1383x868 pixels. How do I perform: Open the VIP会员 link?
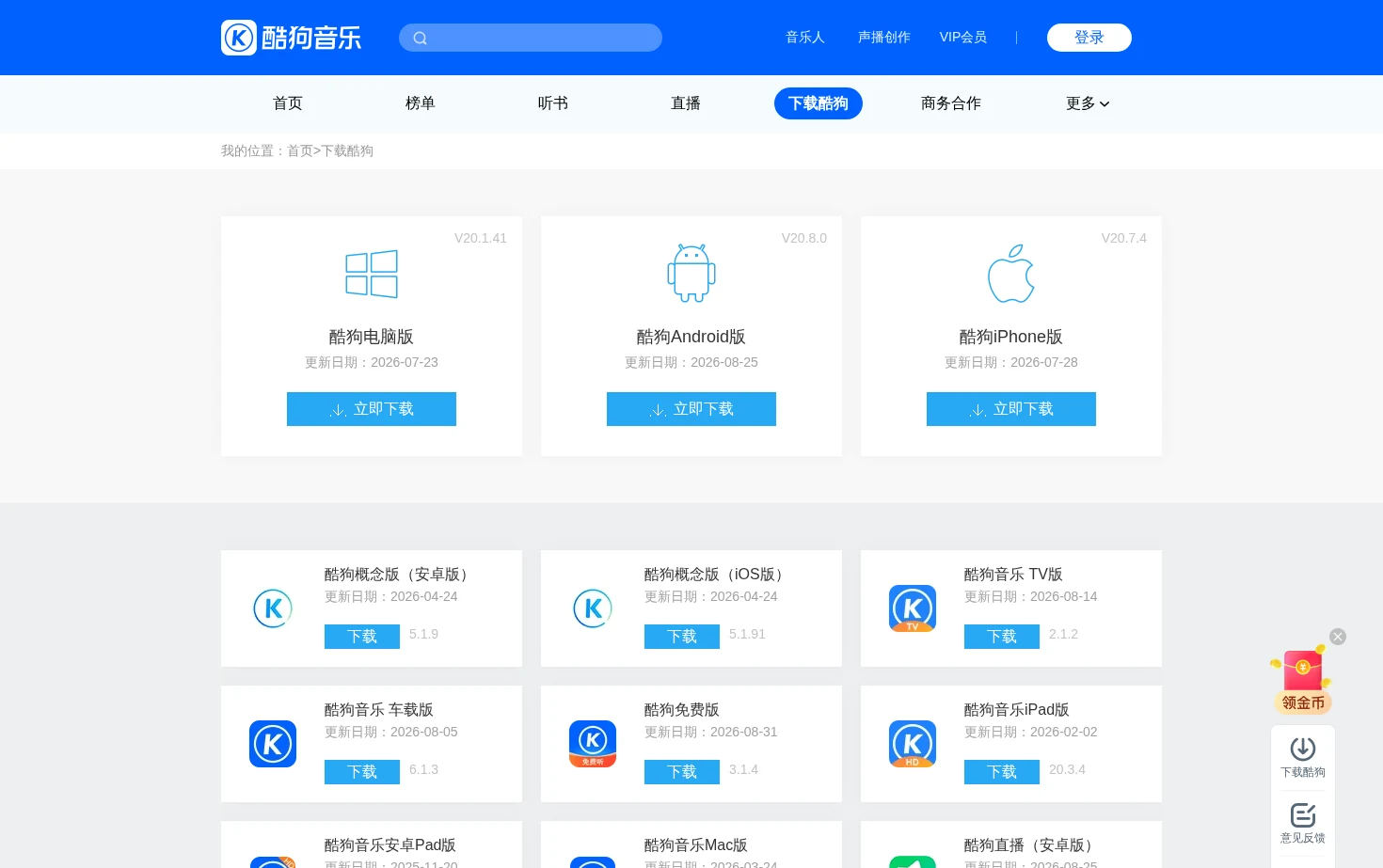(x=963, y=38)
